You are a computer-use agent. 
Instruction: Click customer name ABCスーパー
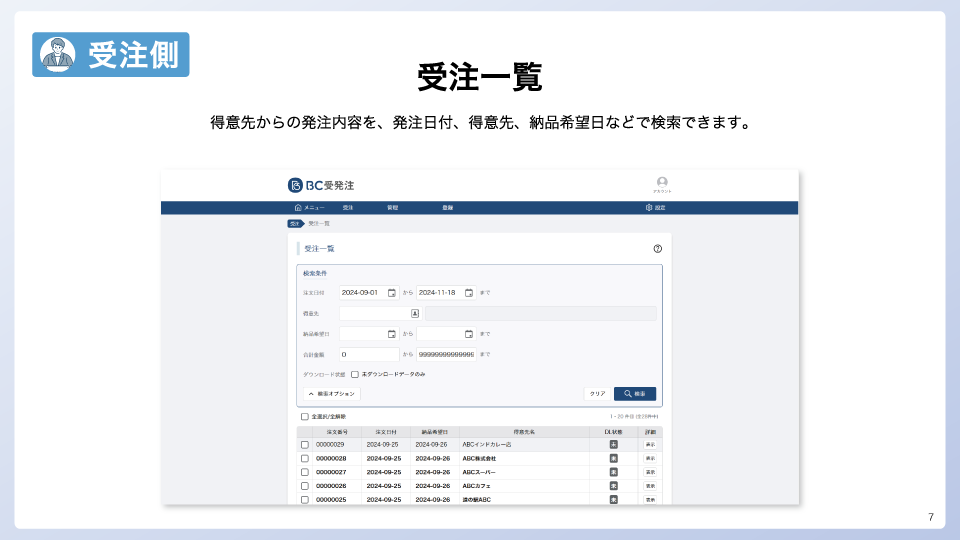click(x=479, y=473)
